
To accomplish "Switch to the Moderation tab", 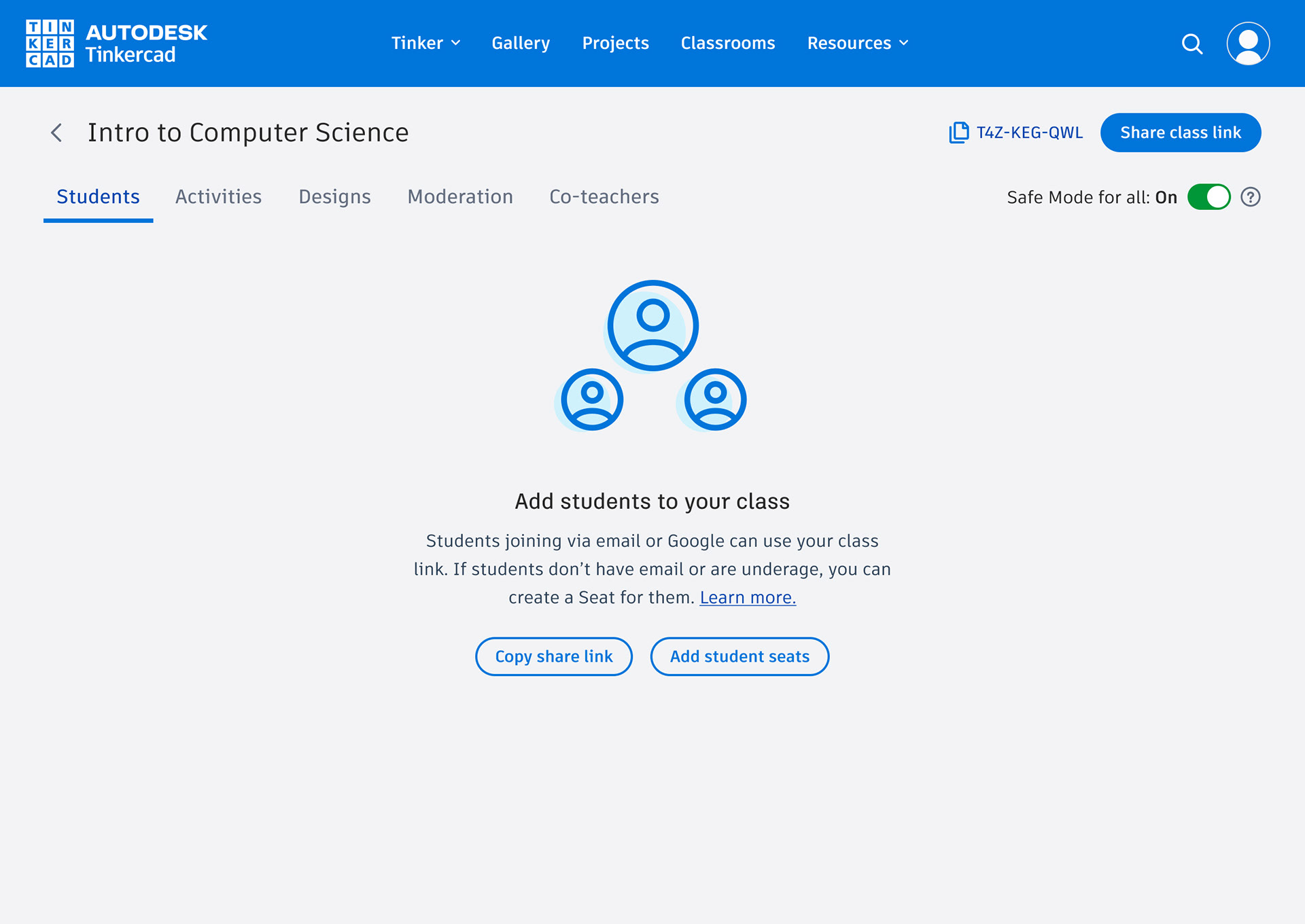I will click(x=460, y=197).
